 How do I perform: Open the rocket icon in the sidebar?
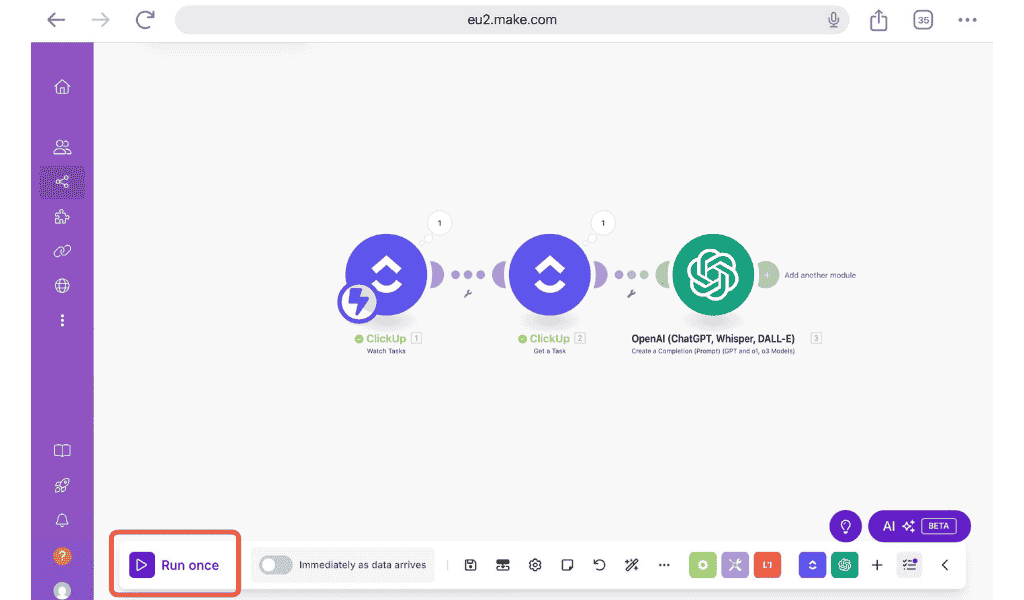(62, 485)
